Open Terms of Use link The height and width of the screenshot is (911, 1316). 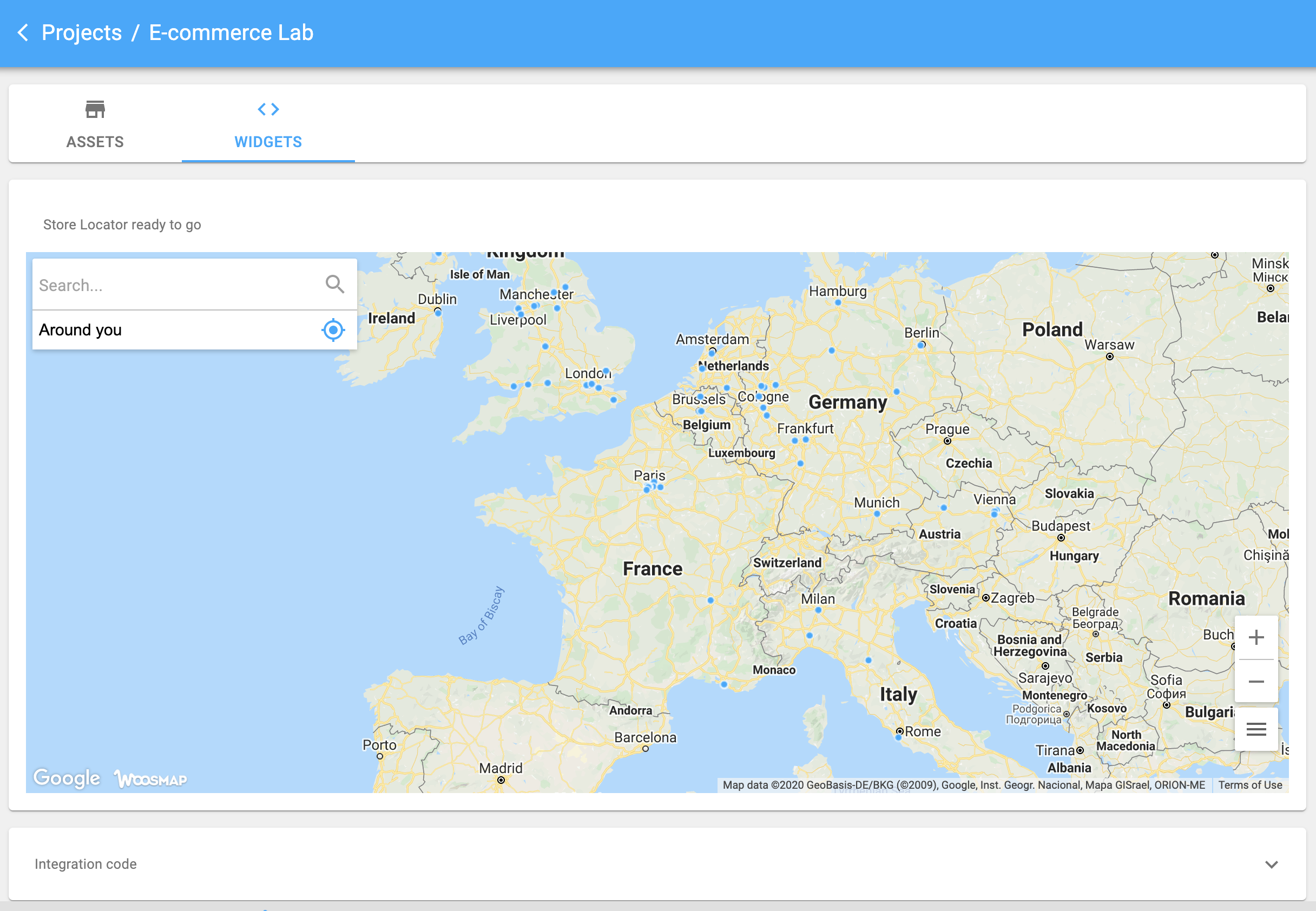1250,785
